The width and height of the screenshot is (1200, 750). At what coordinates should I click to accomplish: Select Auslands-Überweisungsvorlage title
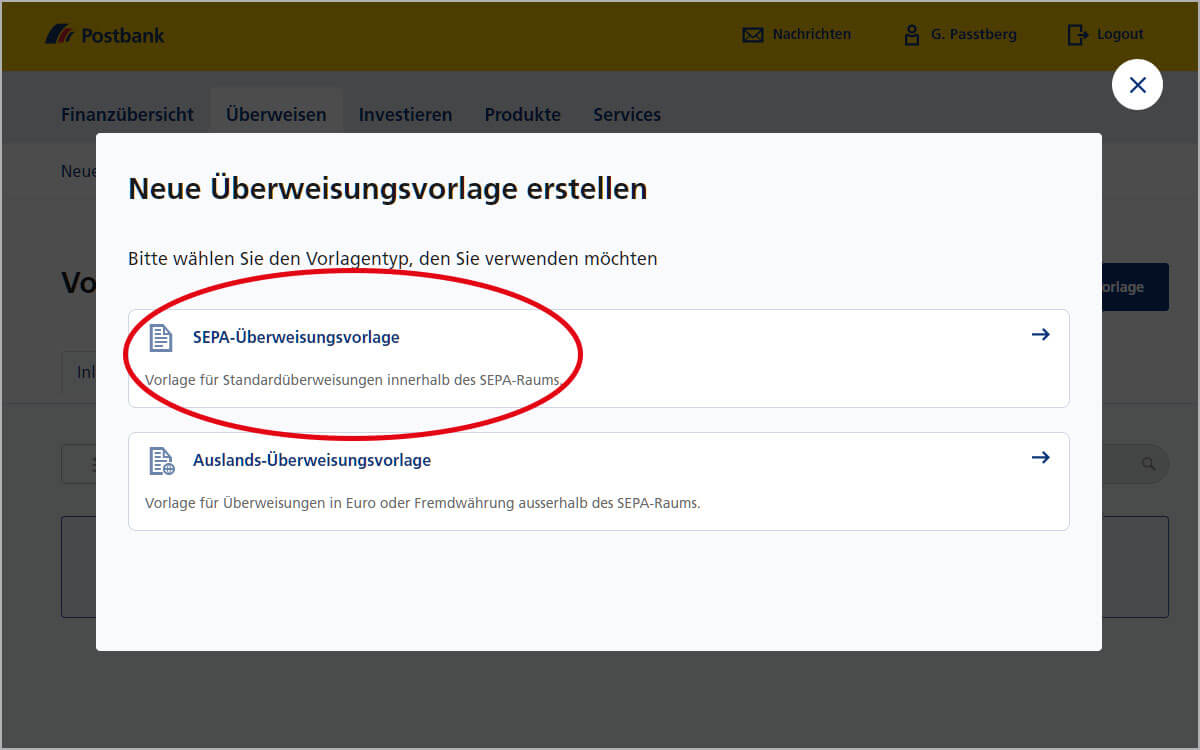[x=312, y=461]
